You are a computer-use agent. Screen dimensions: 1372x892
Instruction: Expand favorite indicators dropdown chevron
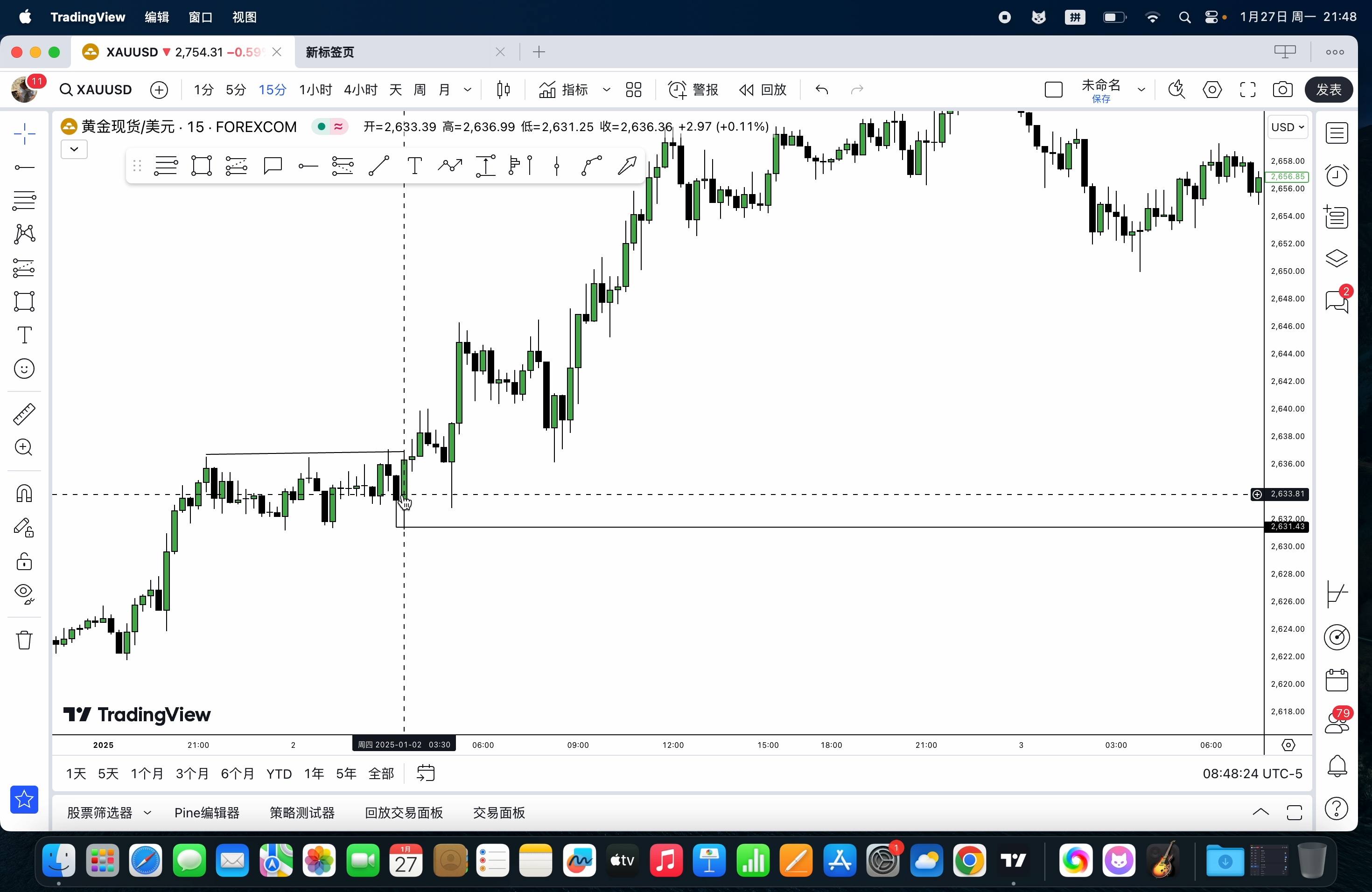pyautogui.click(x=606, y=89)
